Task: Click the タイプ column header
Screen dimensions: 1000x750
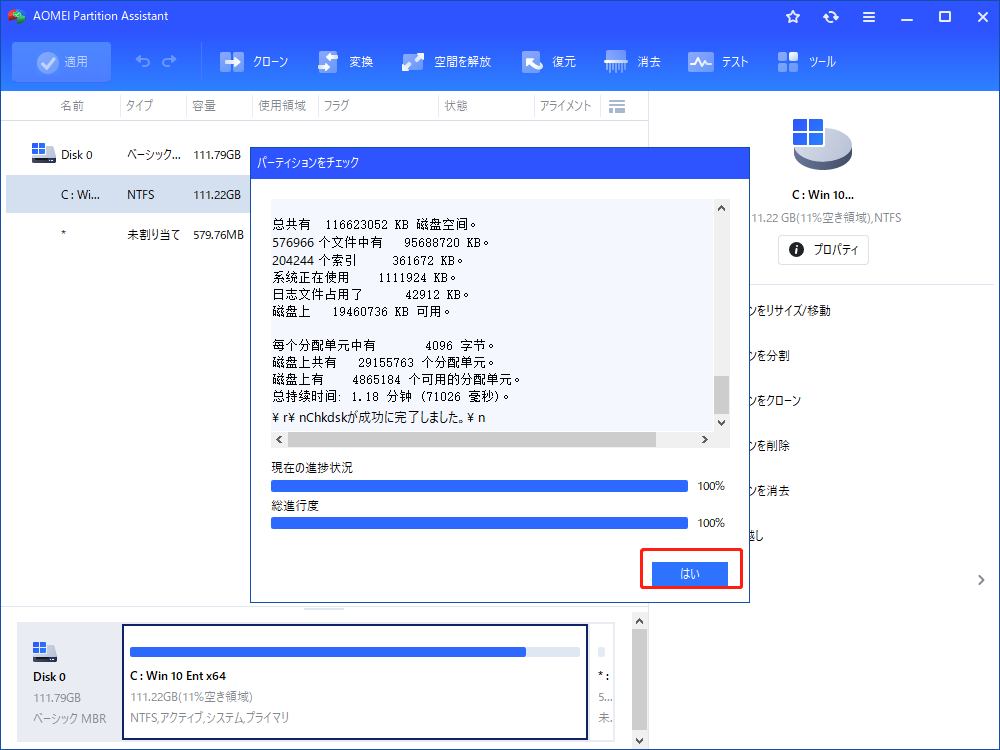Action: coord(139,106)
